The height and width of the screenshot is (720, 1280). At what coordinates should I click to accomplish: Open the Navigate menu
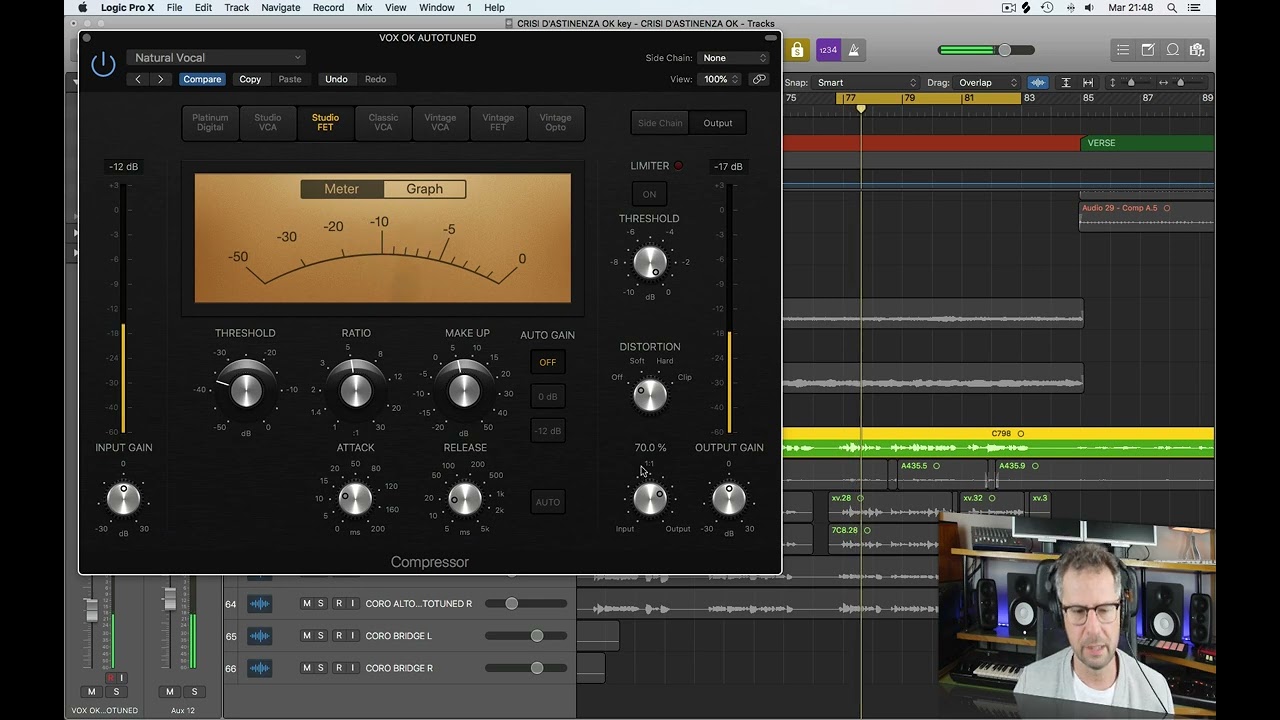(x=280, y=8)
